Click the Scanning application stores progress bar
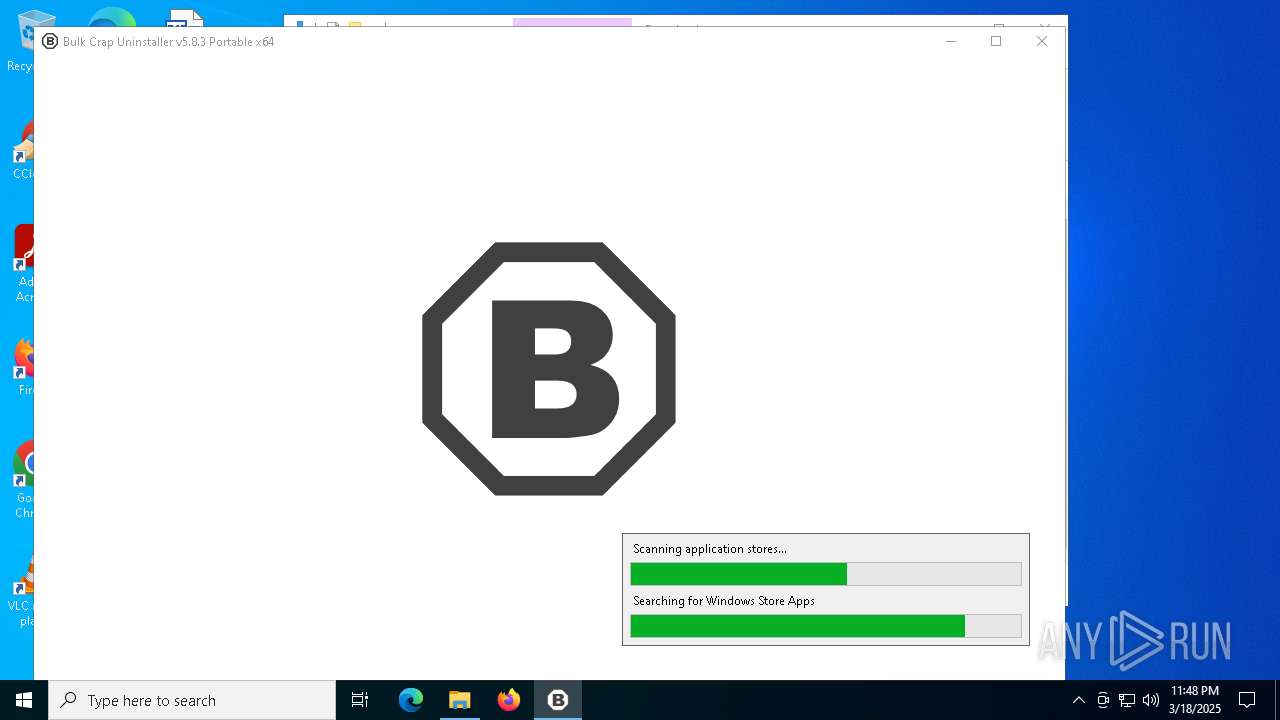The width and height of the screenshot is (1280, 720). click(x=826, y=573)
